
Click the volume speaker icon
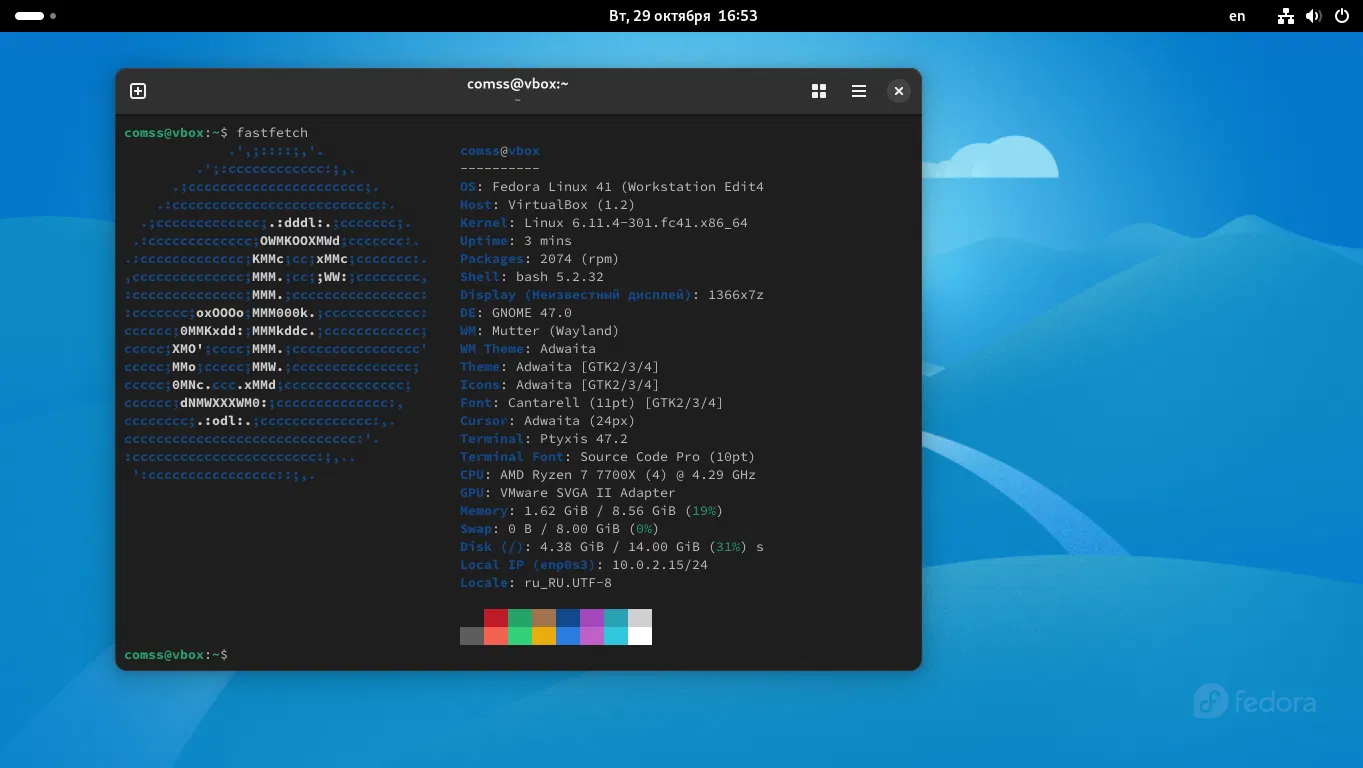(1314, 16)
